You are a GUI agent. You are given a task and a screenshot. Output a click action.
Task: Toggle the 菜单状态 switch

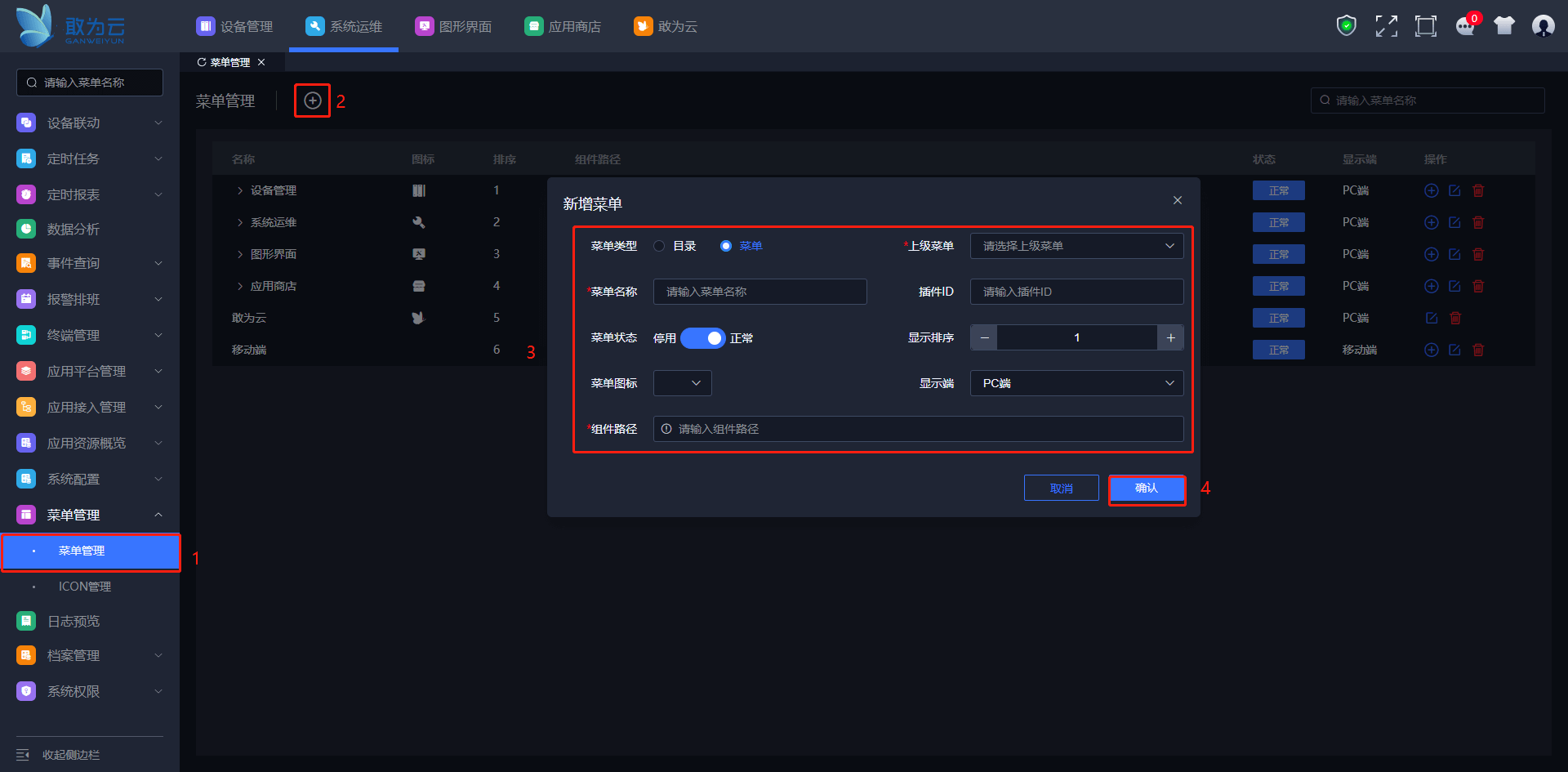[x=702, y=338]
